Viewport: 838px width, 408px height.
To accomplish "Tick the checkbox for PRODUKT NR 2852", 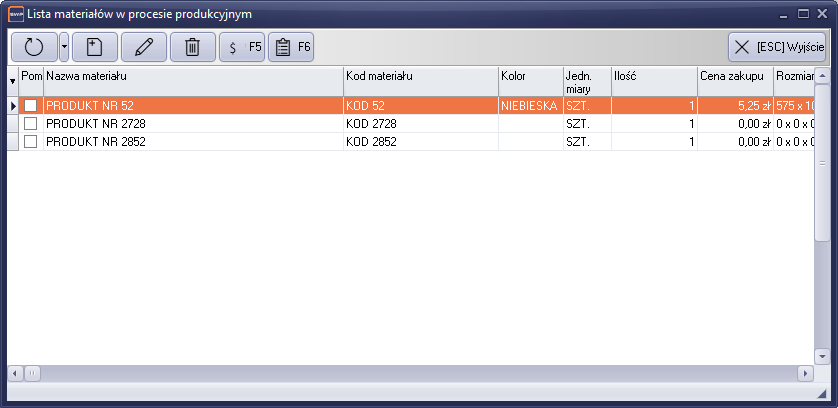I will (31, 141).
